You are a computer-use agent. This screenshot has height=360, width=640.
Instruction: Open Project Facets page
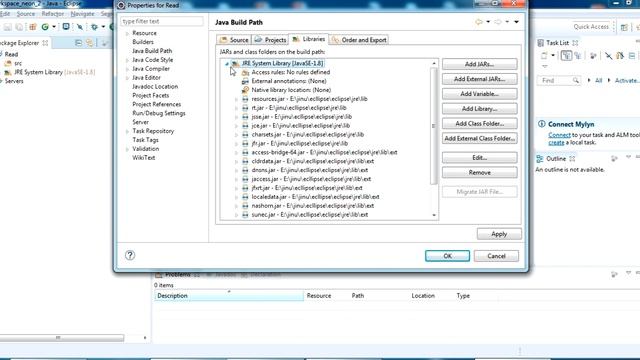(x=151, y=96)
